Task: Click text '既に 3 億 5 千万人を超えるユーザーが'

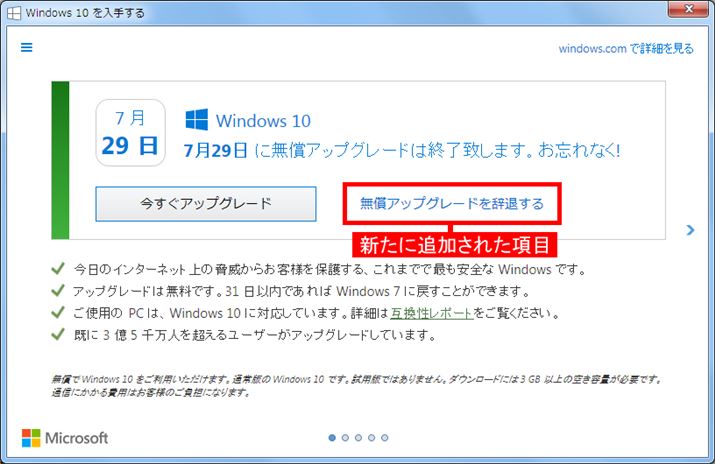Action: pyautogui.click(x=181, y=335)
